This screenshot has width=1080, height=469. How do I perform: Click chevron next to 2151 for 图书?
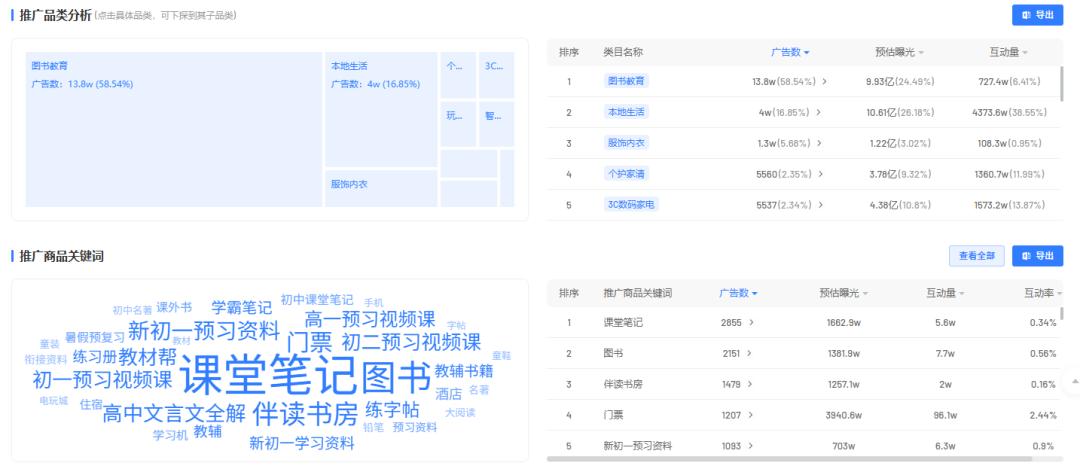click(x=749, y=353)
